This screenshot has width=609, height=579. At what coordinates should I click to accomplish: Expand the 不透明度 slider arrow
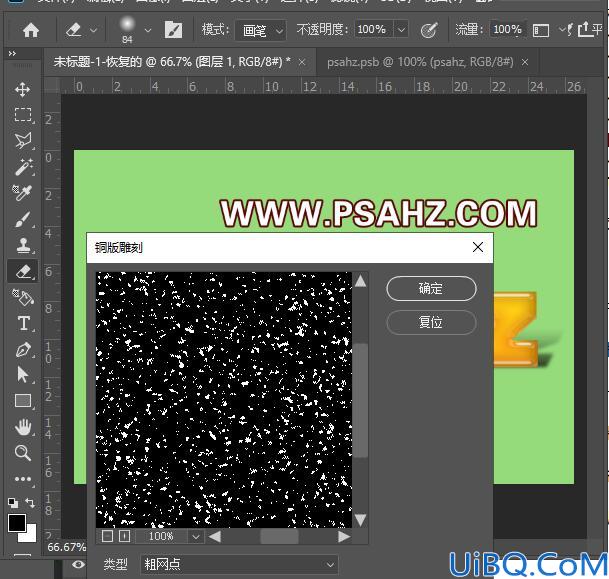(402, 29)
